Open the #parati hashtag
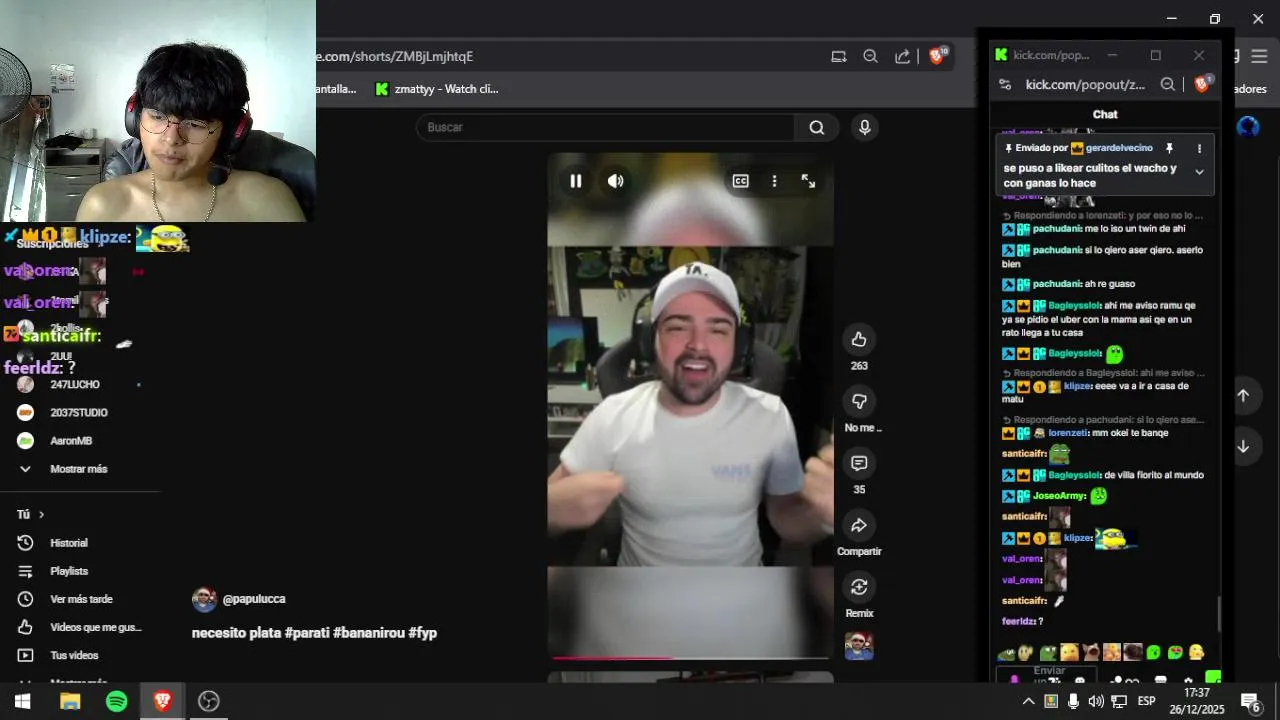 tap(307, 633)
